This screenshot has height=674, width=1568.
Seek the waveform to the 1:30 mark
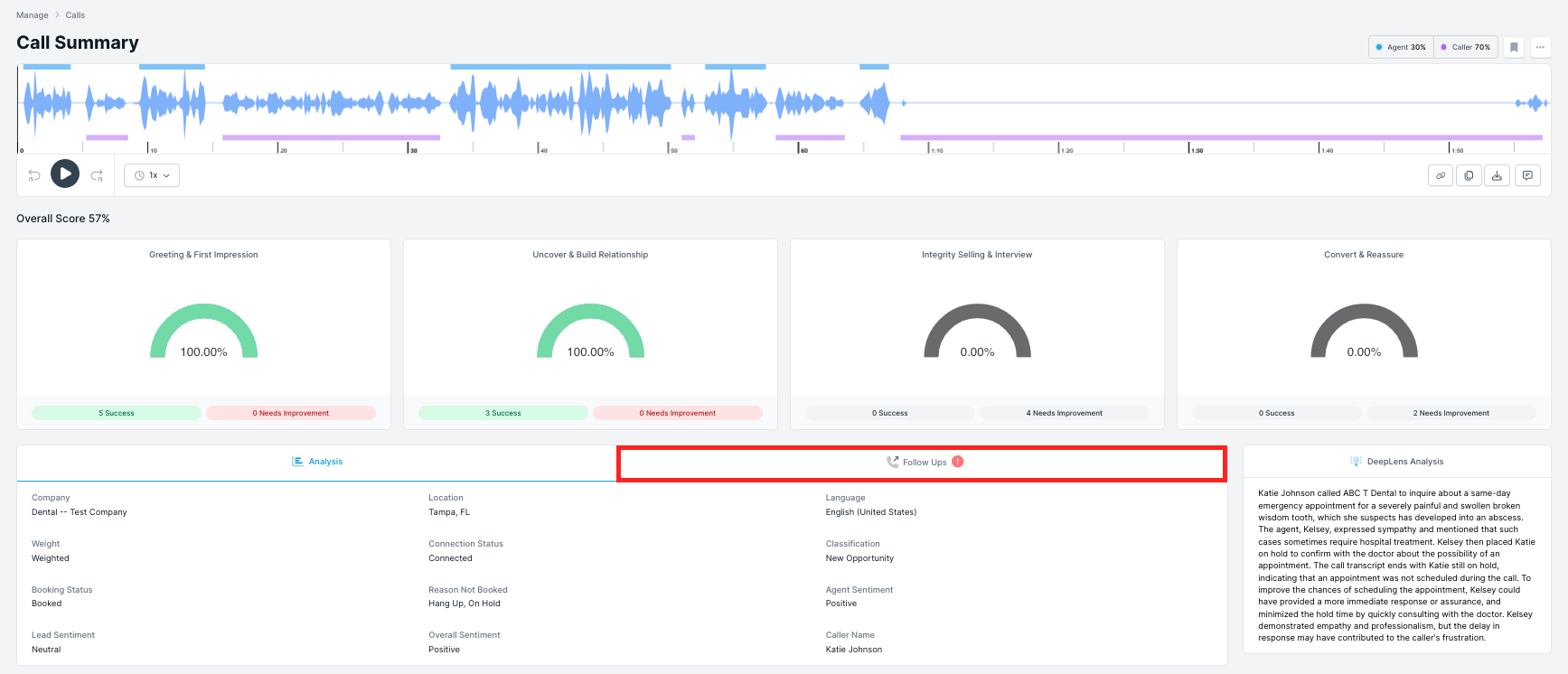(1189, 104)
